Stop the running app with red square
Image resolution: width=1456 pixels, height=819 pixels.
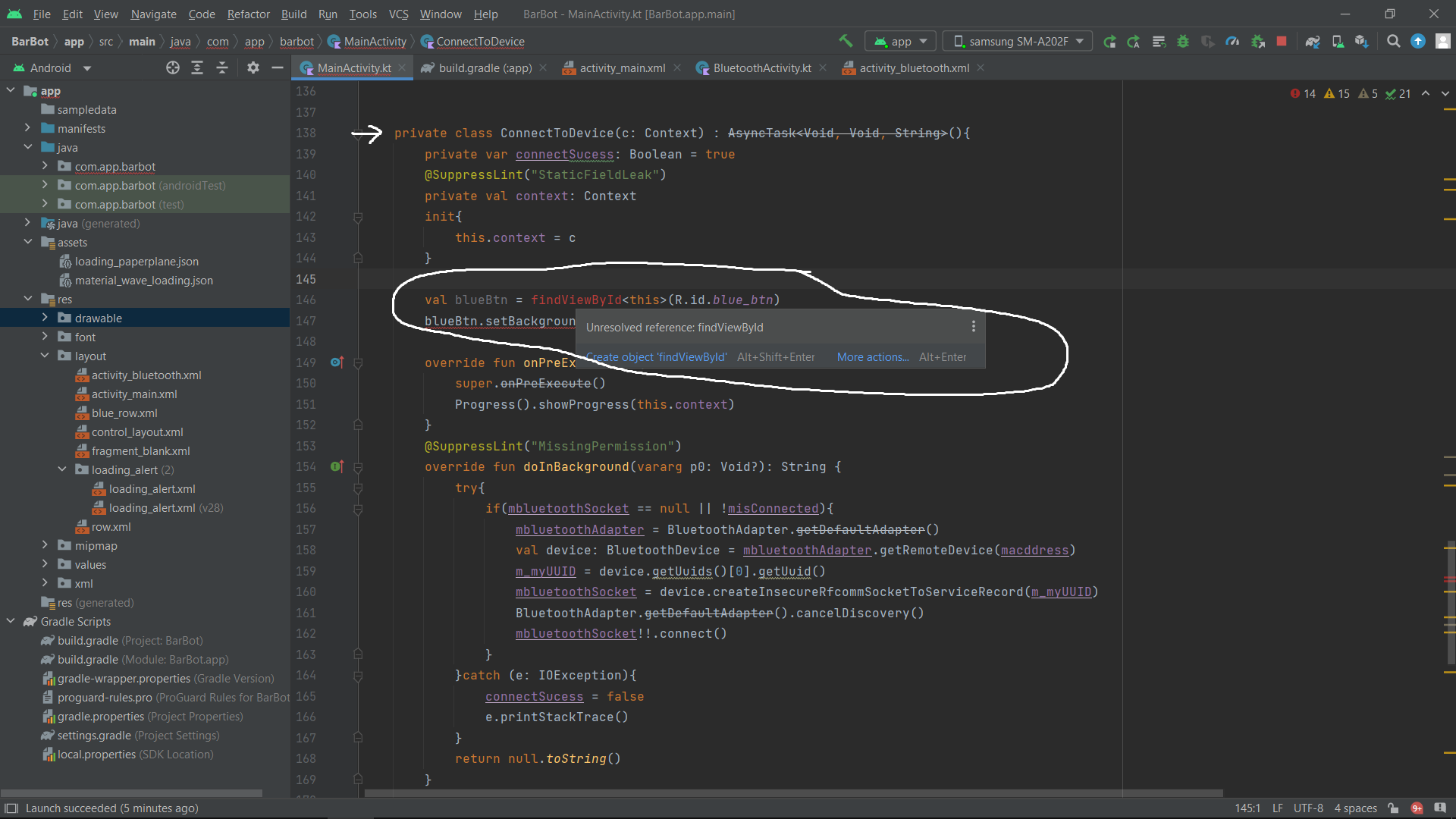coord(1282,42)
